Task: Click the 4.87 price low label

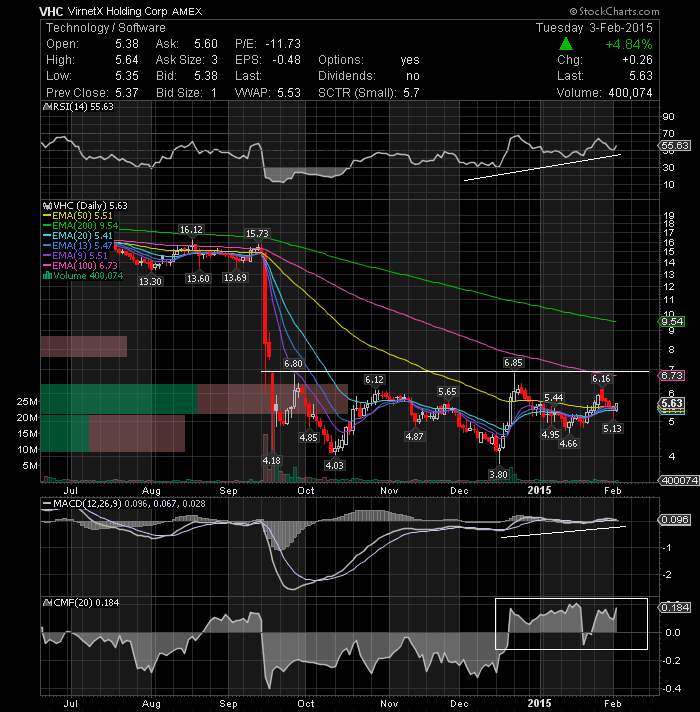Action: 414,437
